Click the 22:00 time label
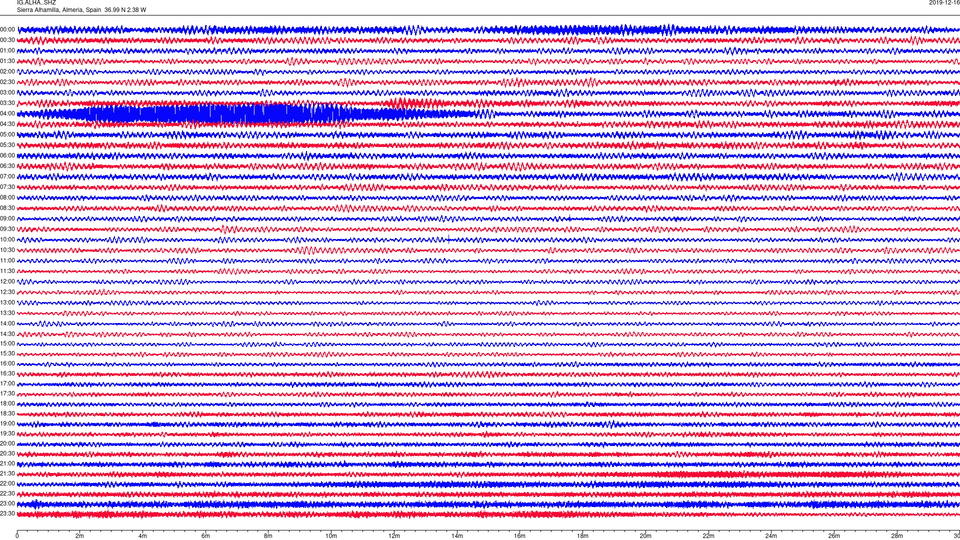Viewport: 960px width, 540px height. (7, 484)
